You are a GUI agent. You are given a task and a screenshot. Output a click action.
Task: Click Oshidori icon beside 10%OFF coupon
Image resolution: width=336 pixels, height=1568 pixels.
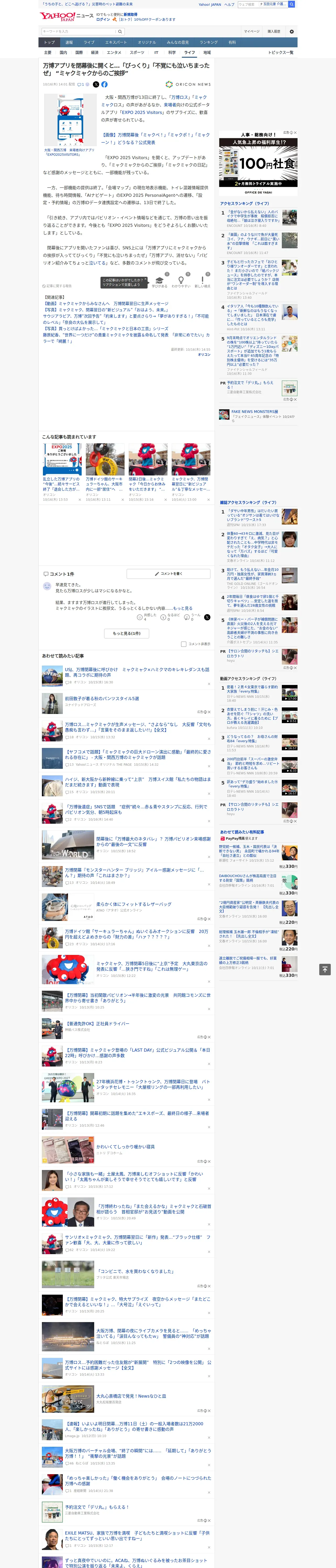114,20
